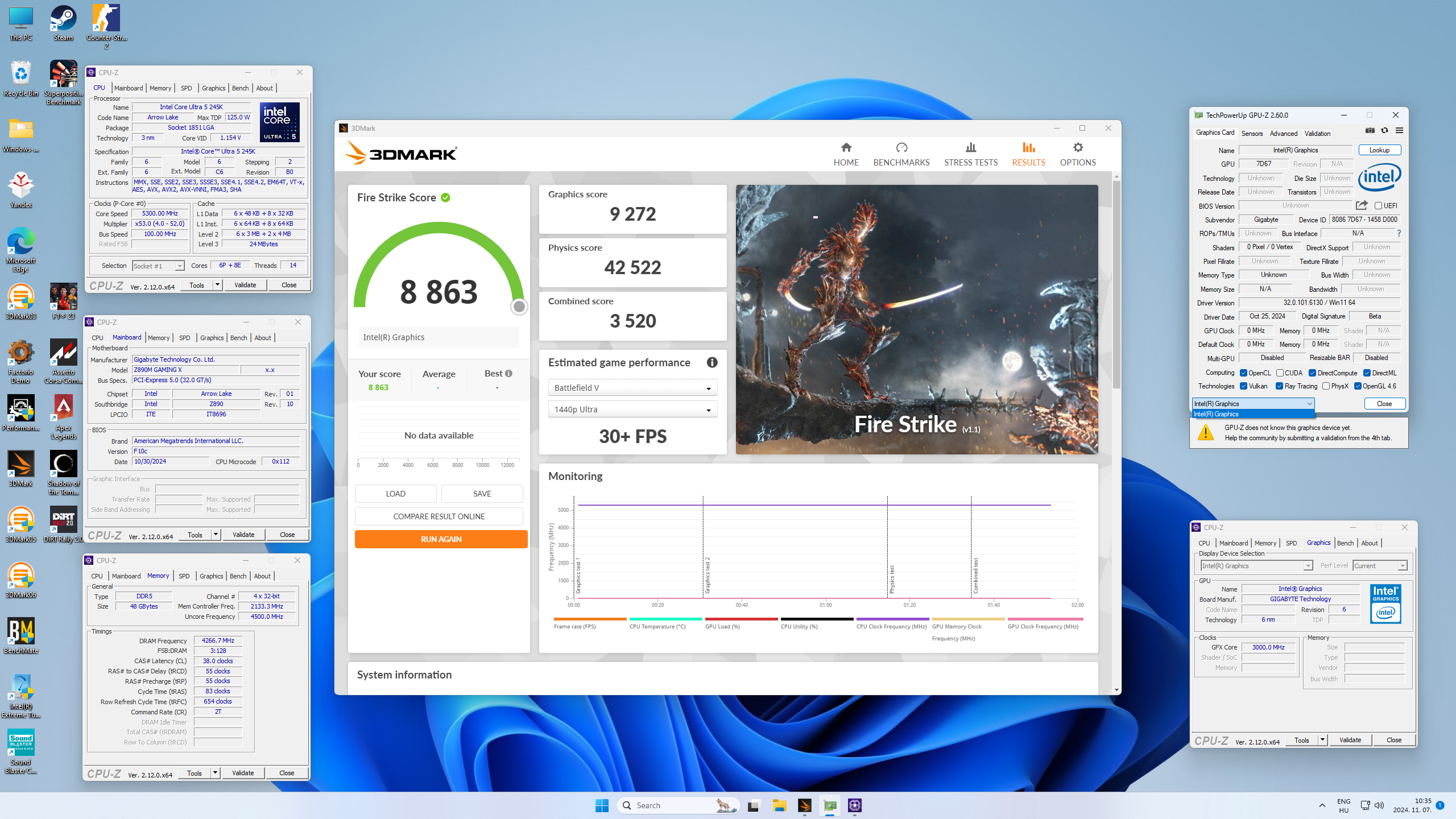Open About tab in CPU-Z Memory window
This screenshot has width=1456, height=819.
262,576
